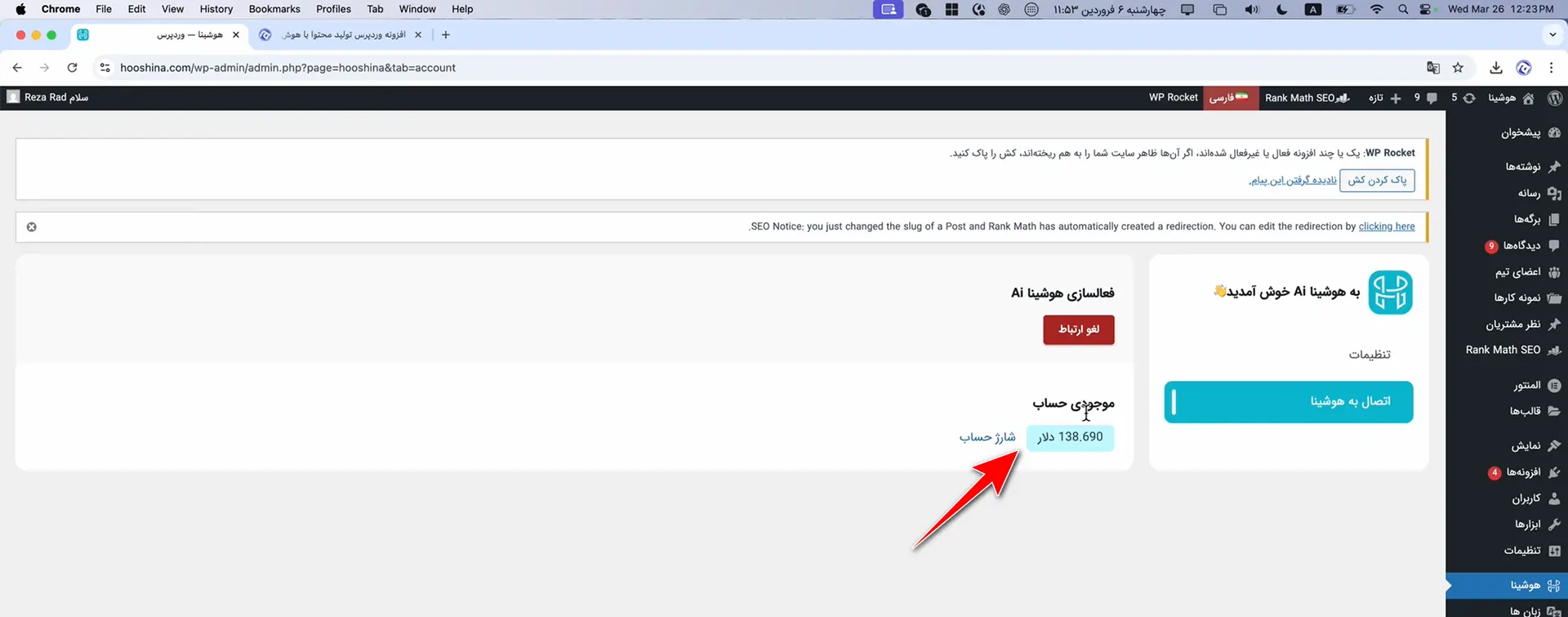The width and height of the screenshot is (1568, 617).
Task: Open المنتور Elementor sidebar item
Action: [1536, 385]
